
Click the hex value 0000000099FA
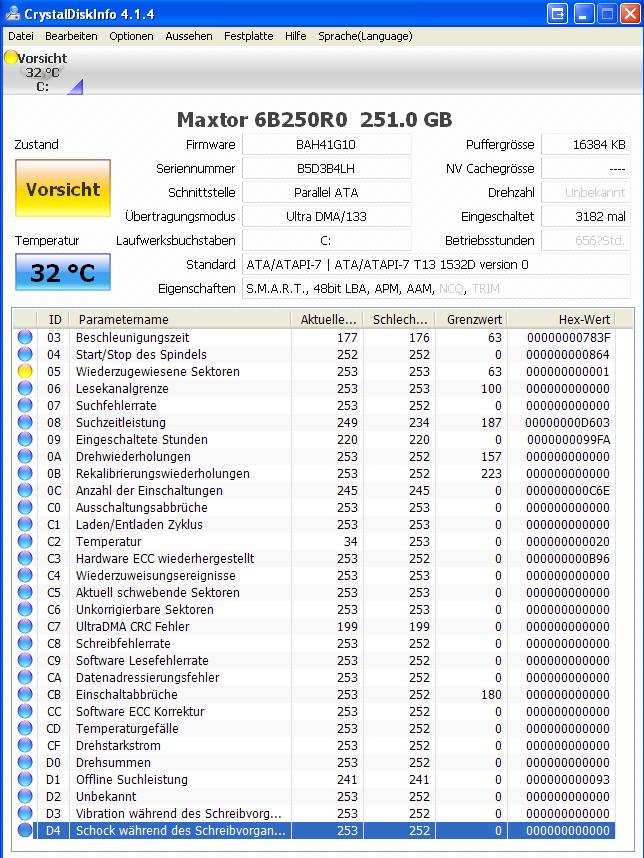coord(568,439)
